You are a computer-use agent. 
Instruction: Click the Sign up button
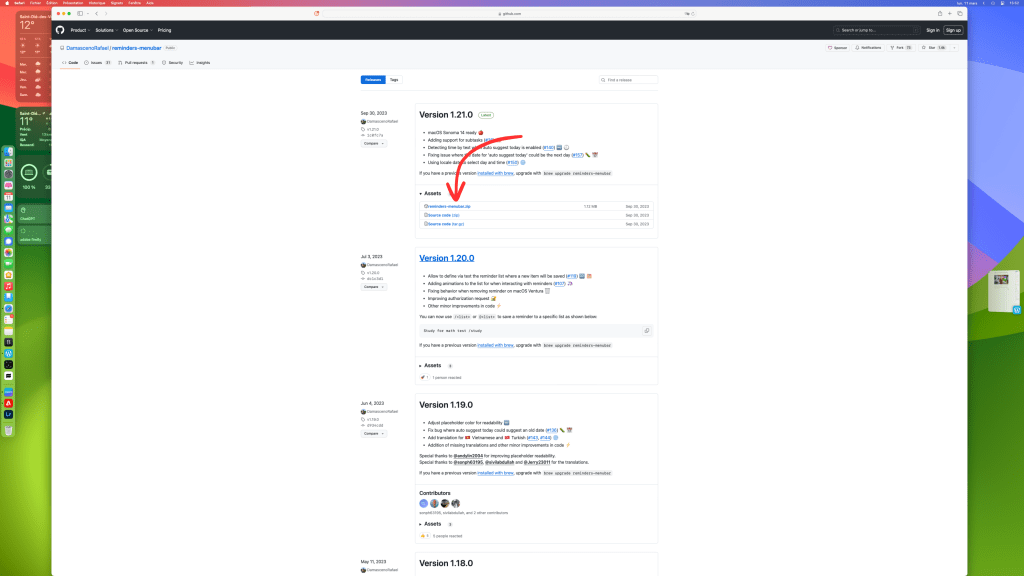point(953,30)
